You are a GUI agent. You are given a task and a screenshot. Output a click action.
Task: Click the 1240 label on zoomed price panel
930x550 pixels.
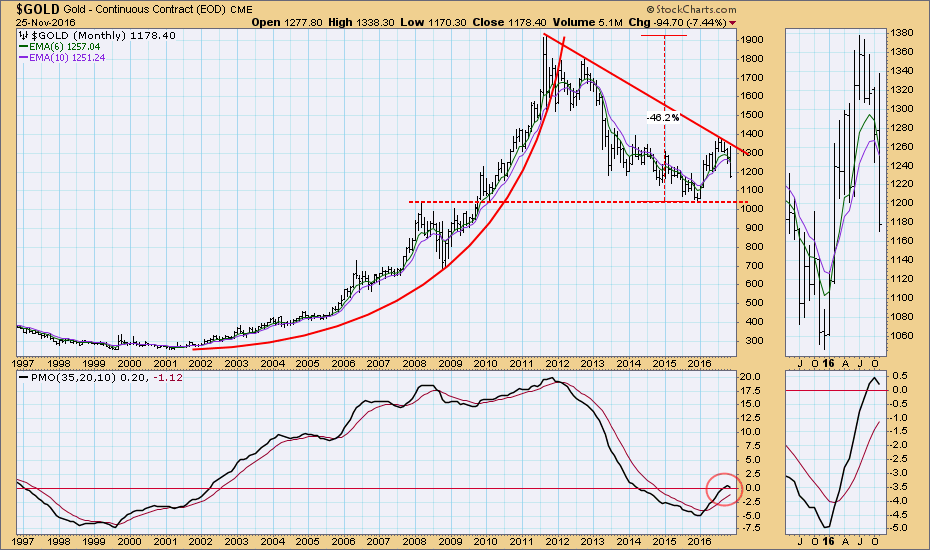902,166
